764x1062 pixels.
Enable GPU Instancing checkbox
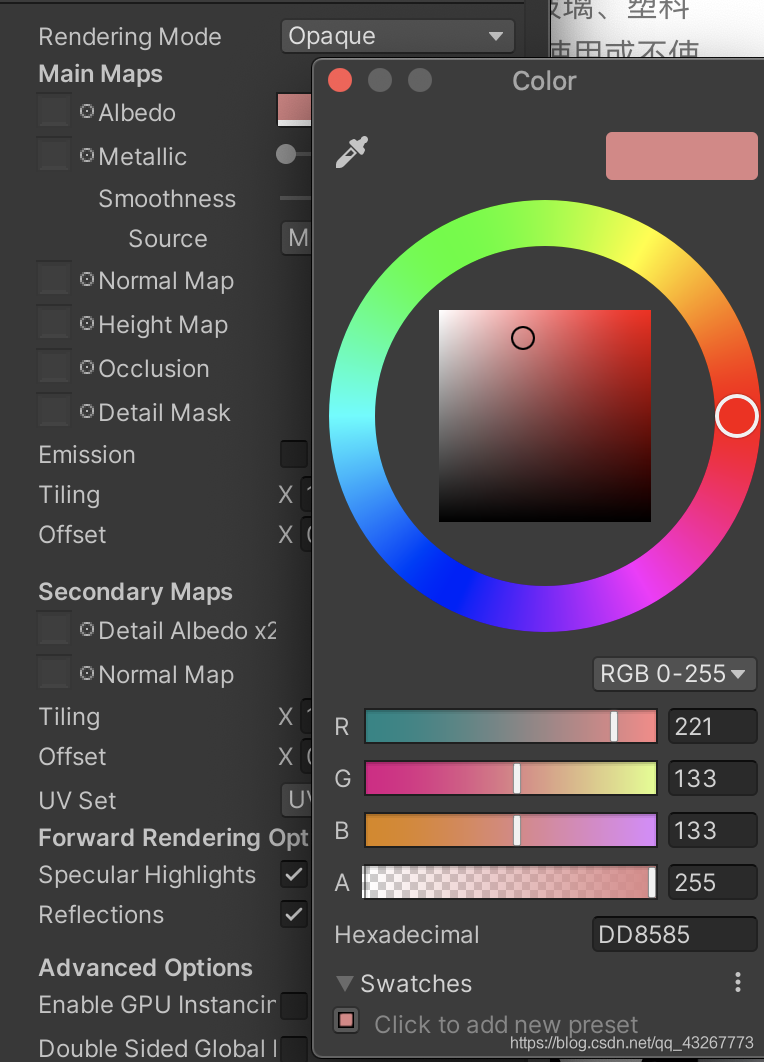pos(294,1006)
